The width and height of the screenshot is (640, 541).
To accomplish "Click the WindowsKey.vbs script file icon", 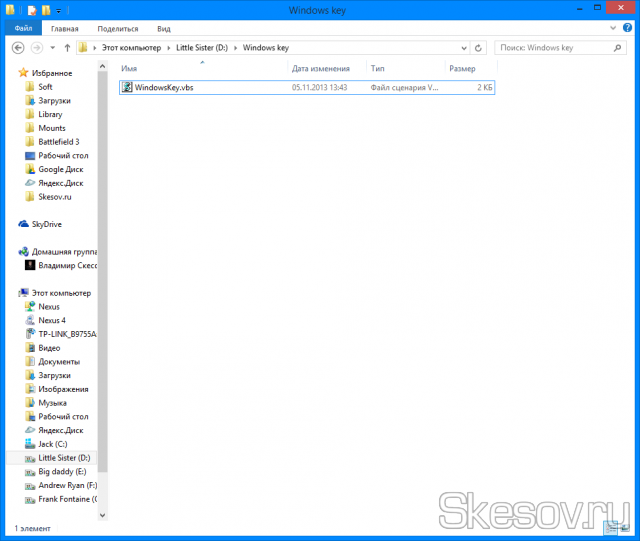I will pyautogui.click(x=127, y=87).
